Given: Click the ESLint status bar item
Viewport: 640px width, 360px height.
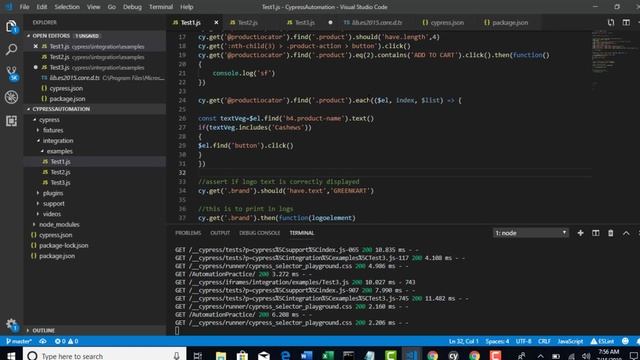Looking at the screenshot, I should (602, 341).
